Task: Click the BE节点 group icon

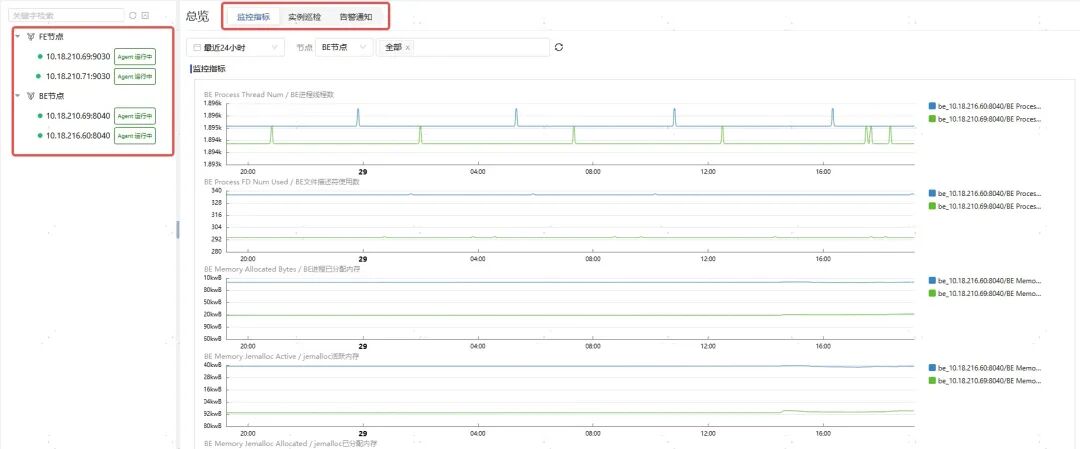Action: tap(31, 96)
